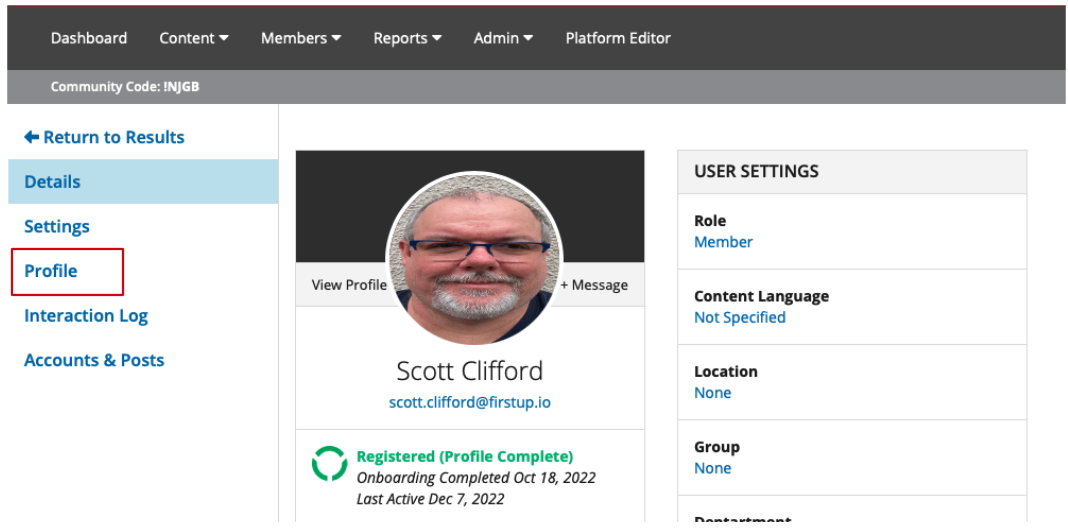Edit Content Language Not Specified value
Image resolution: width=1068 pixels, height=532 pixels.
click(x=740, y=317)
